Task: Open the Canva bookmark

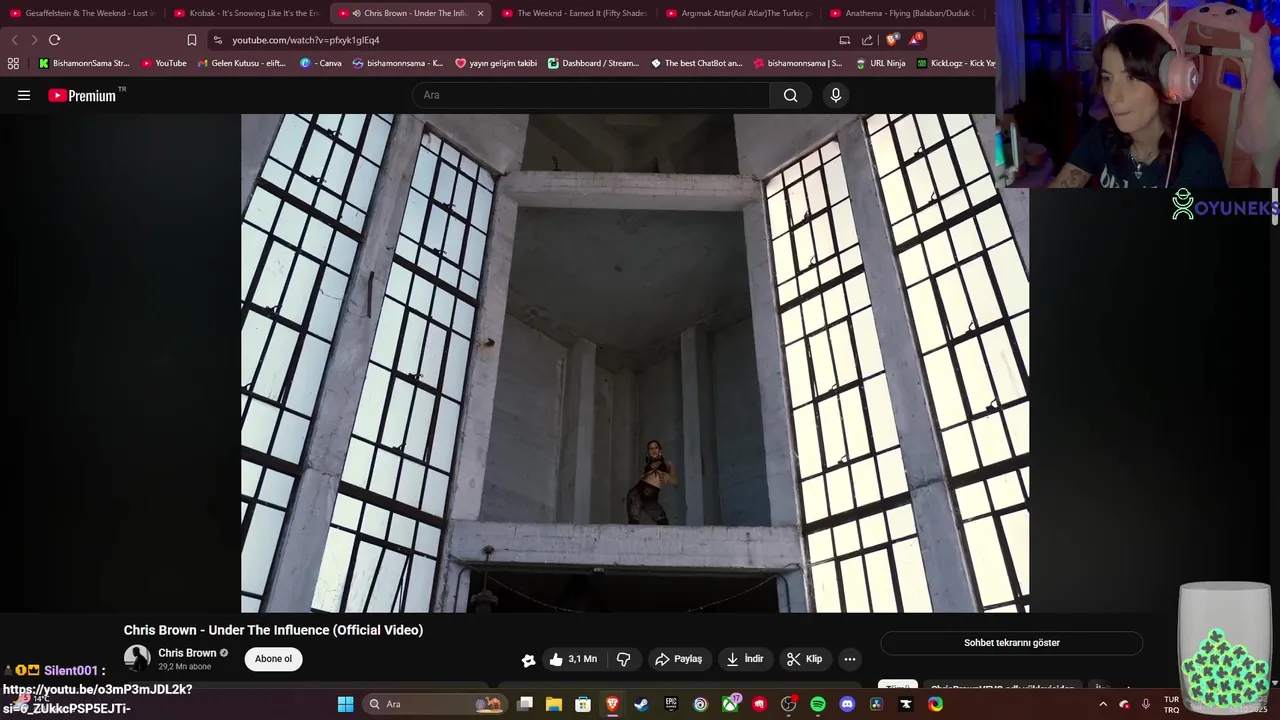Action: 320,63
